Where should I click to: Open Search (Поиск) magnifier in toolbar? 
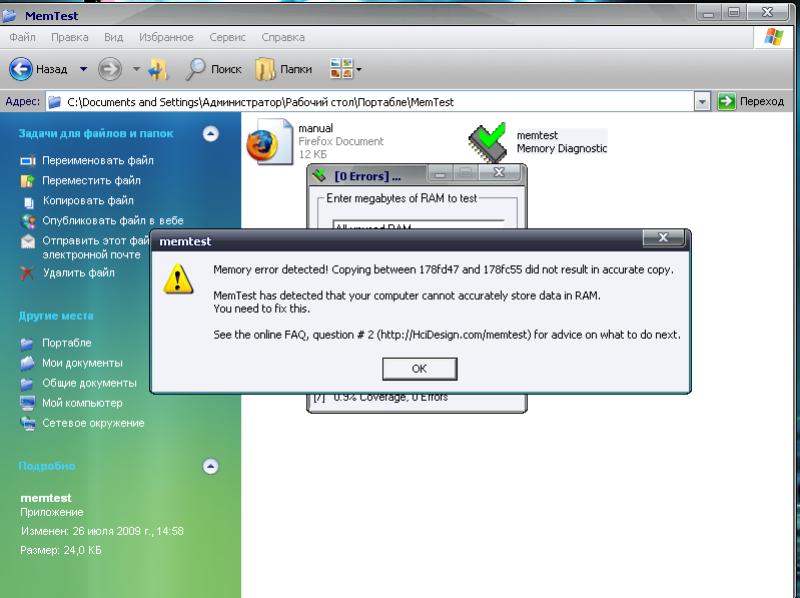[197, 69]
